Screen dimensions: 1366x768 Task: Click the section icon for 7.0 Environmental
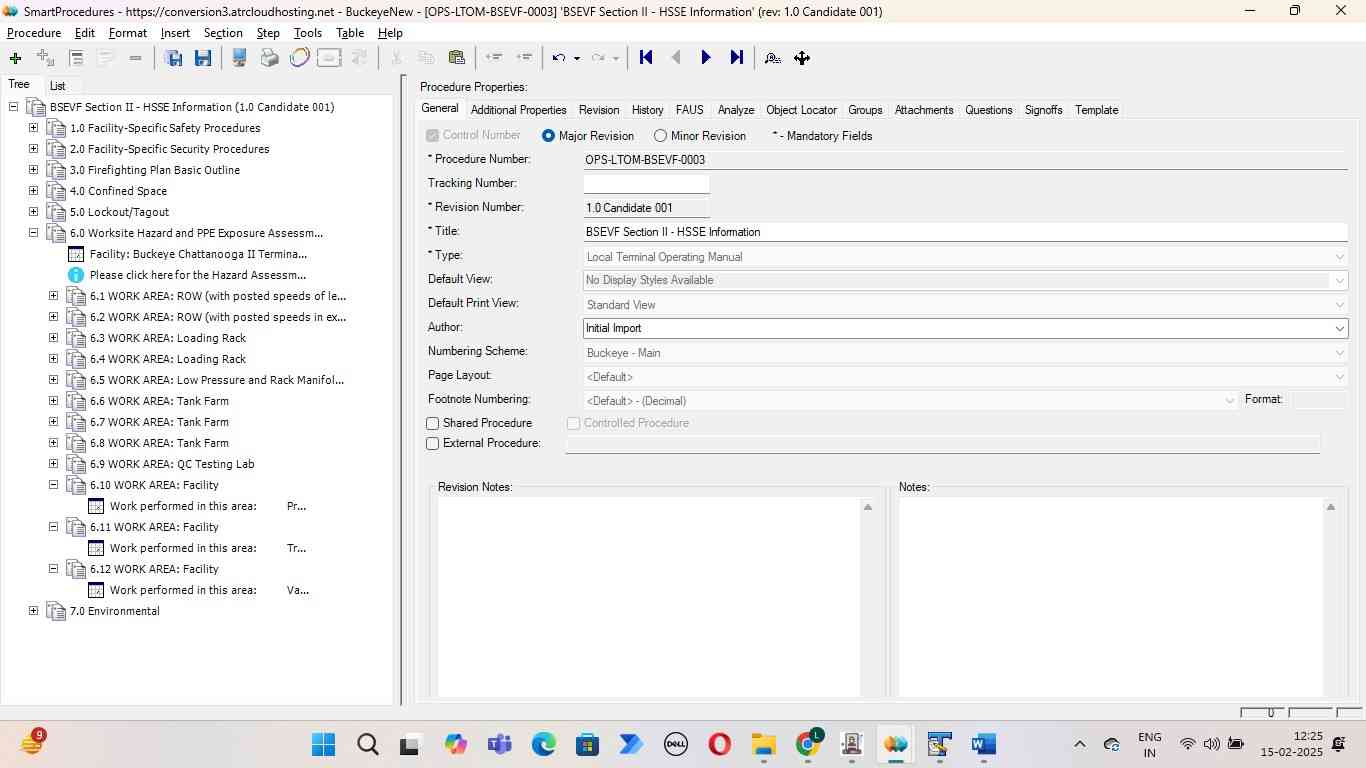[x=56, y=611]
